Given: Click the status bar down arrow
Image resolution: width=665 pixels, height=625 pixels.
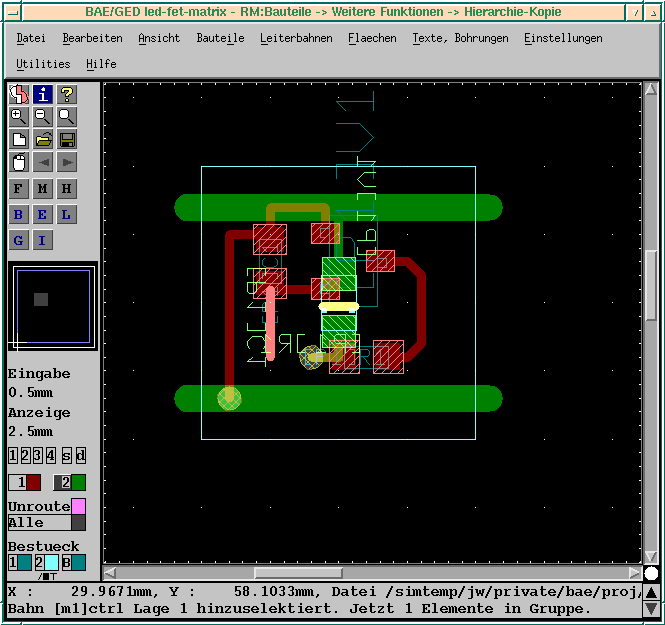Looking at the screenshot, I should pos(651,609).
